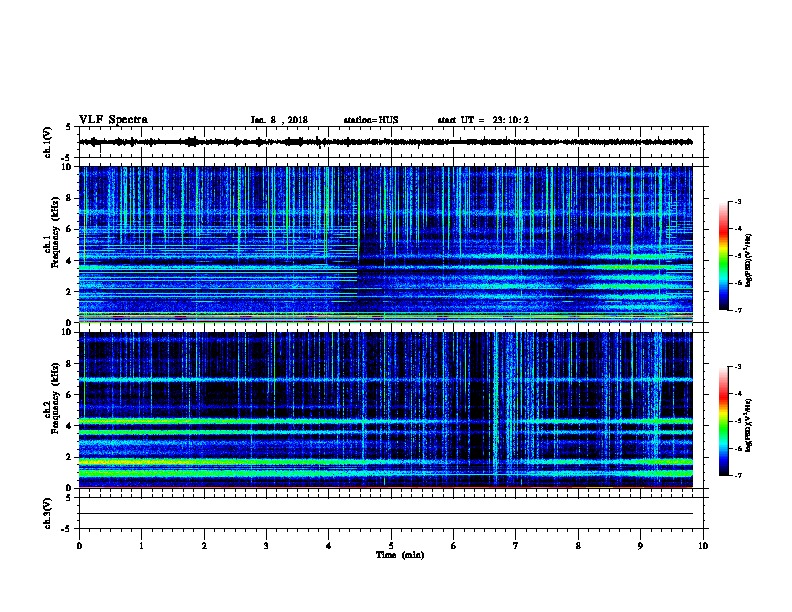Click time axis tick label "5" below ch.3 panel
The image size is (792, 612).
click(391, 546)
